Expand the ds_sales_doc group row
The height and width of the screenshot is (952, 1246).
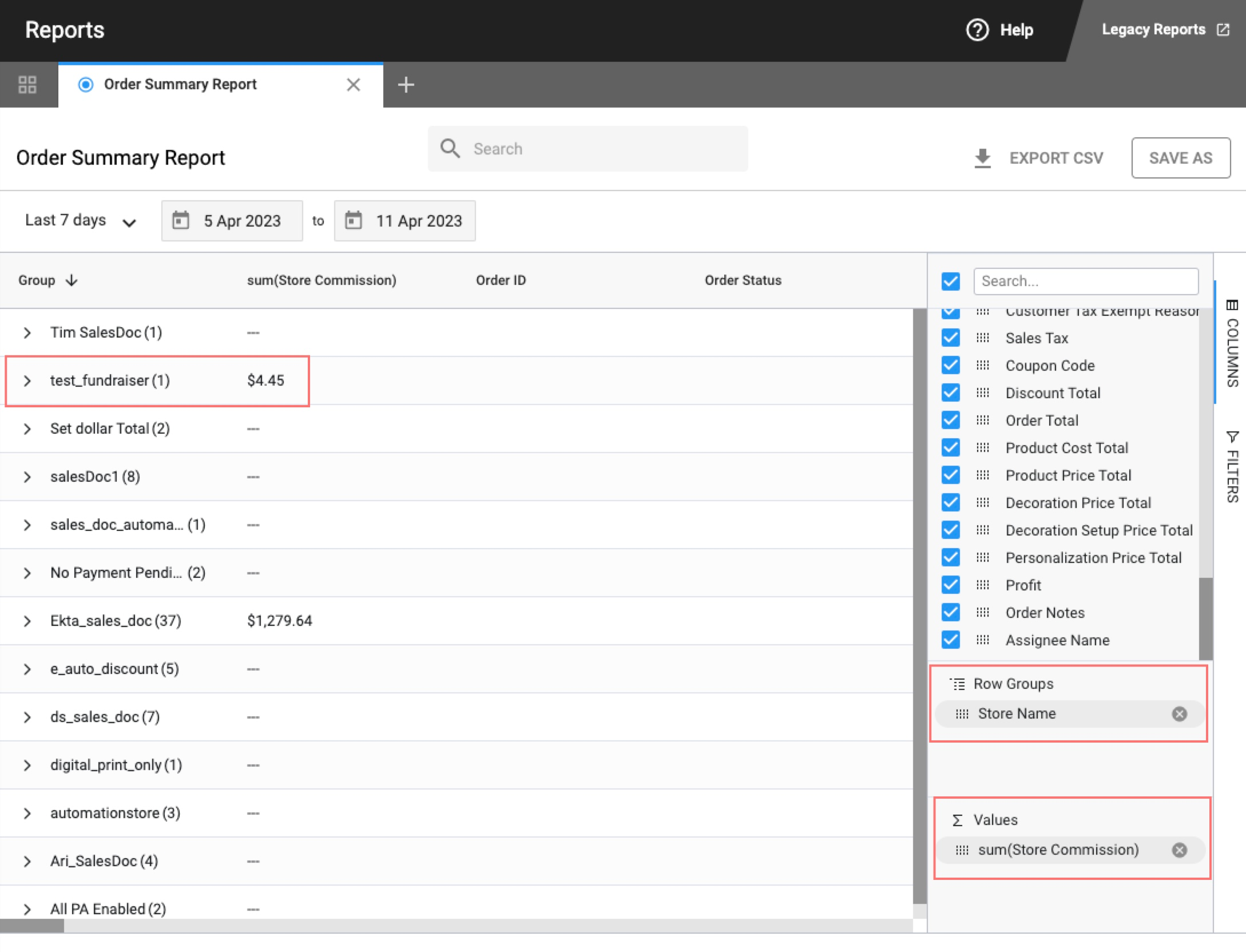(27, 717)
